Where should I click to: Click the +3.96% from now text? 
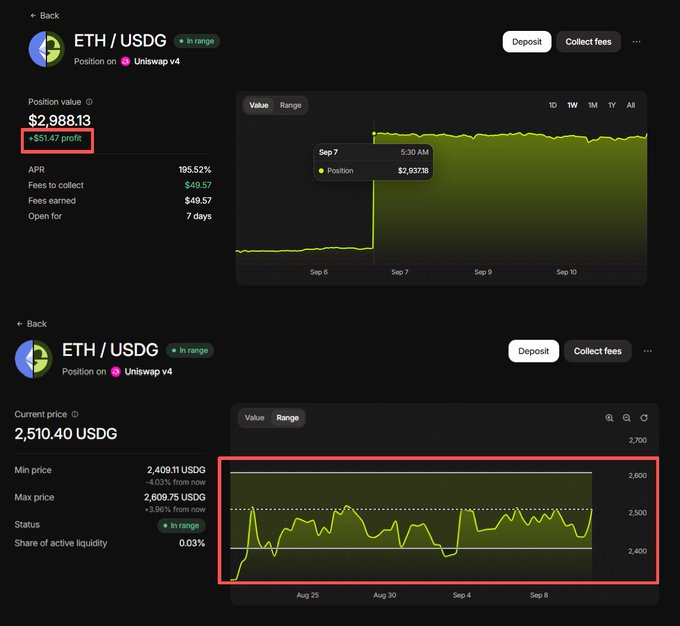175,509
